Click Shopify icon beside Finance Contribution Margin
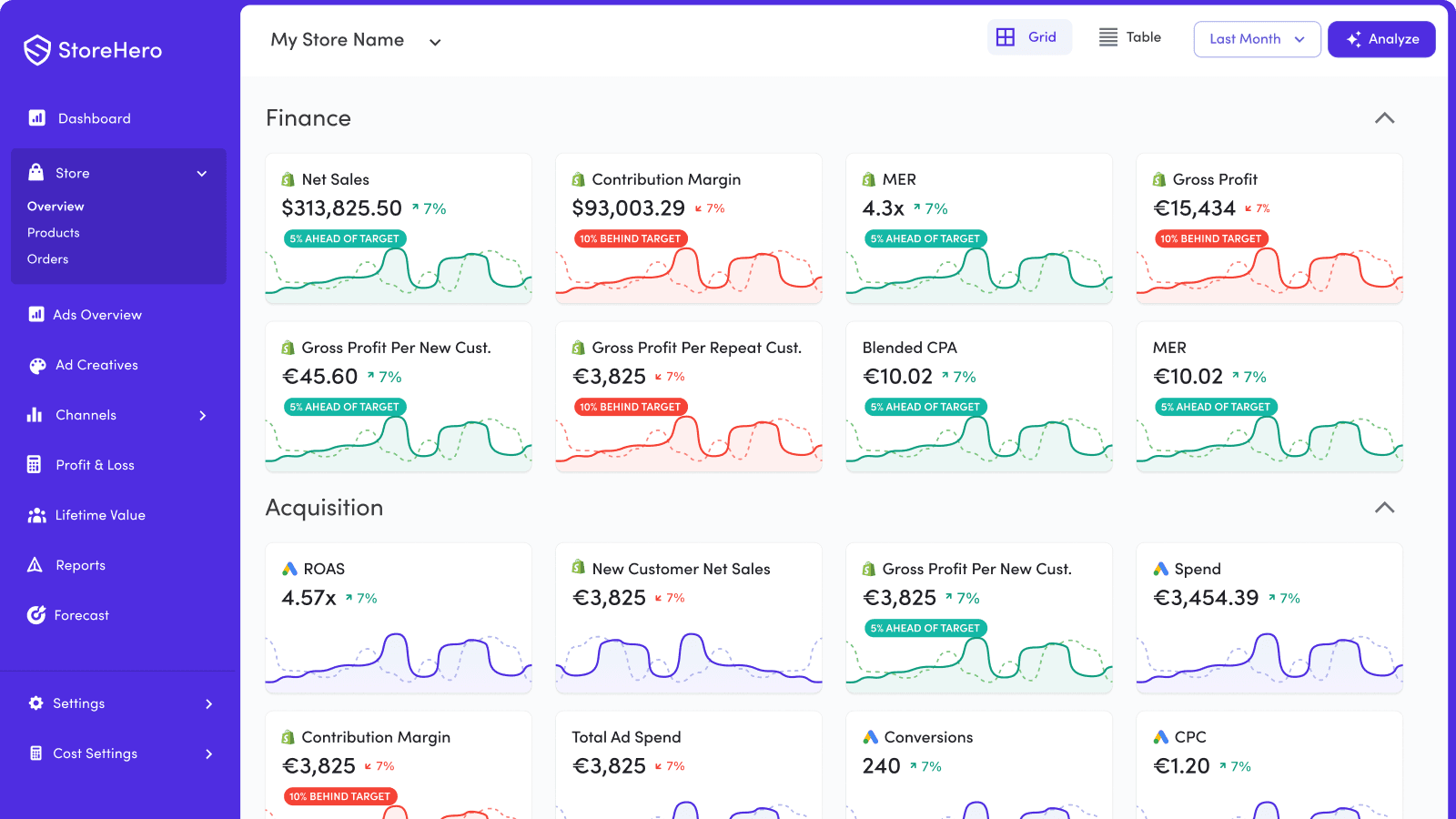The height and width of the screenshot is (819, 1456). click(579, 179)
